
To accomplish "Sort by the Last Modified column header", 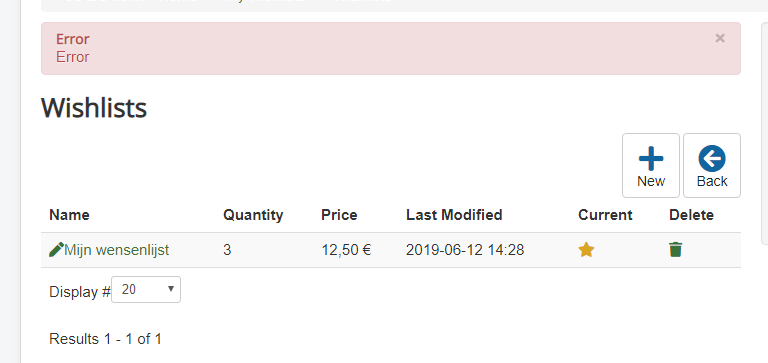I will coord(454,215).
